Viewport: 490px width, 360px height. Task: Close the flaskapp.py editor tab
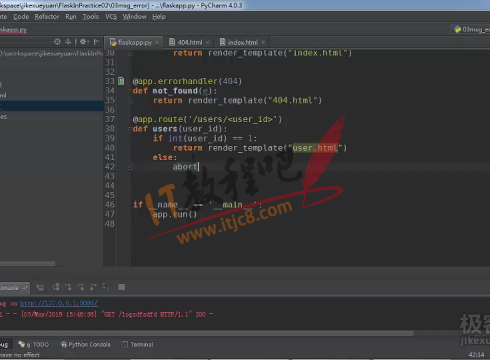(x=157, y=42)
